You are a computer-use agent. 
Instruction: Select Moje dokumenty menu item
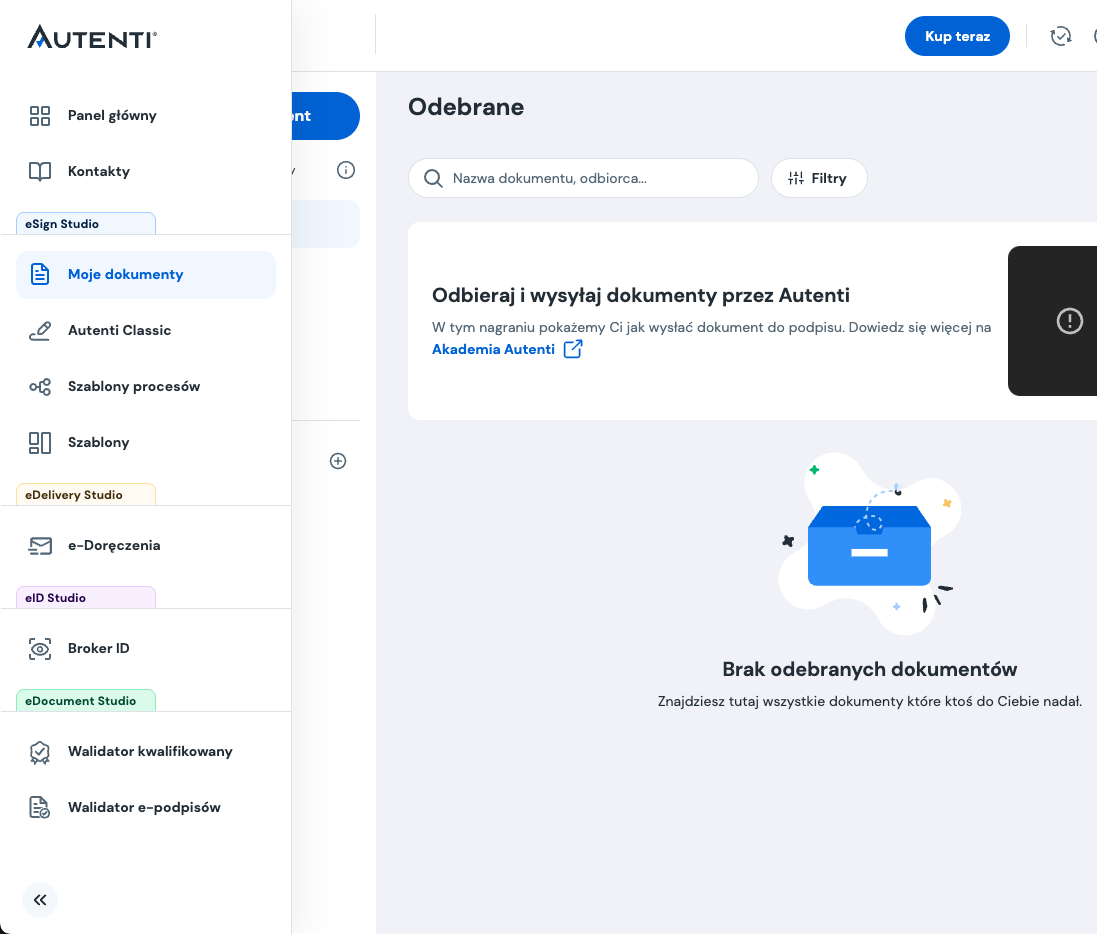click(x=125, y=274)
